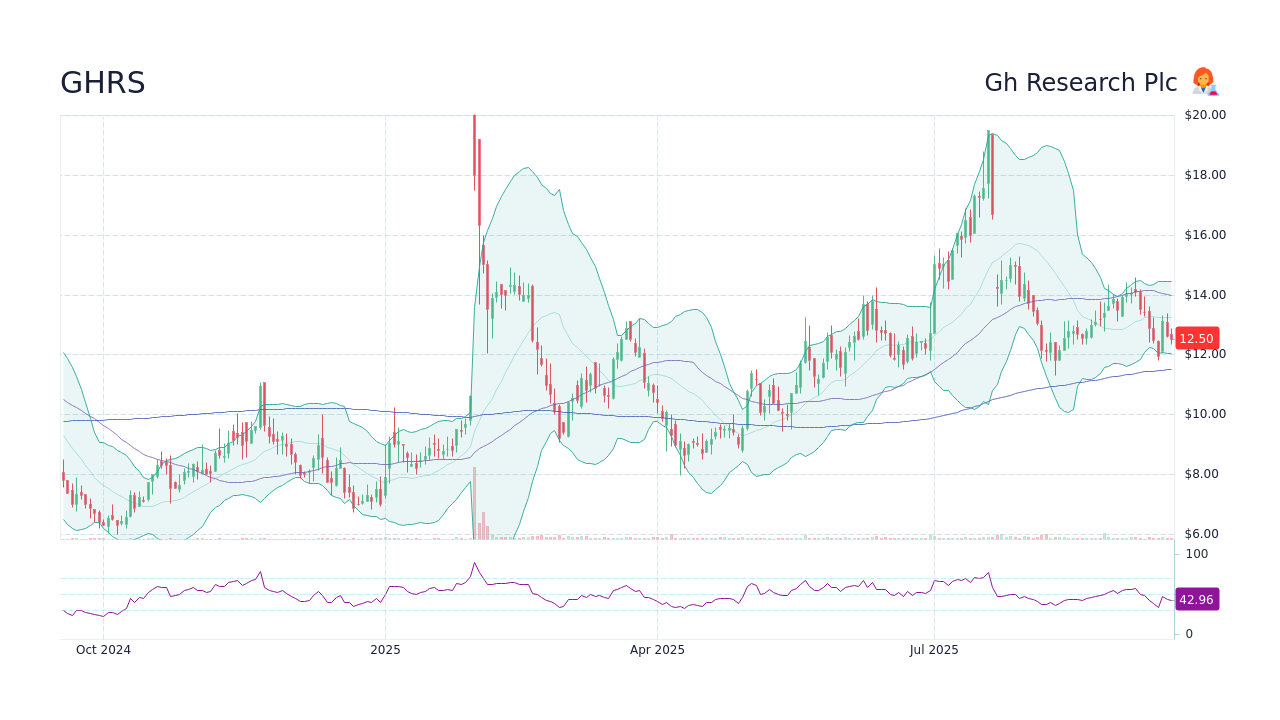Select the red 12.50 last-price tag
The height and width of the screenshot is (720, 1280).
pos(1195,338)
